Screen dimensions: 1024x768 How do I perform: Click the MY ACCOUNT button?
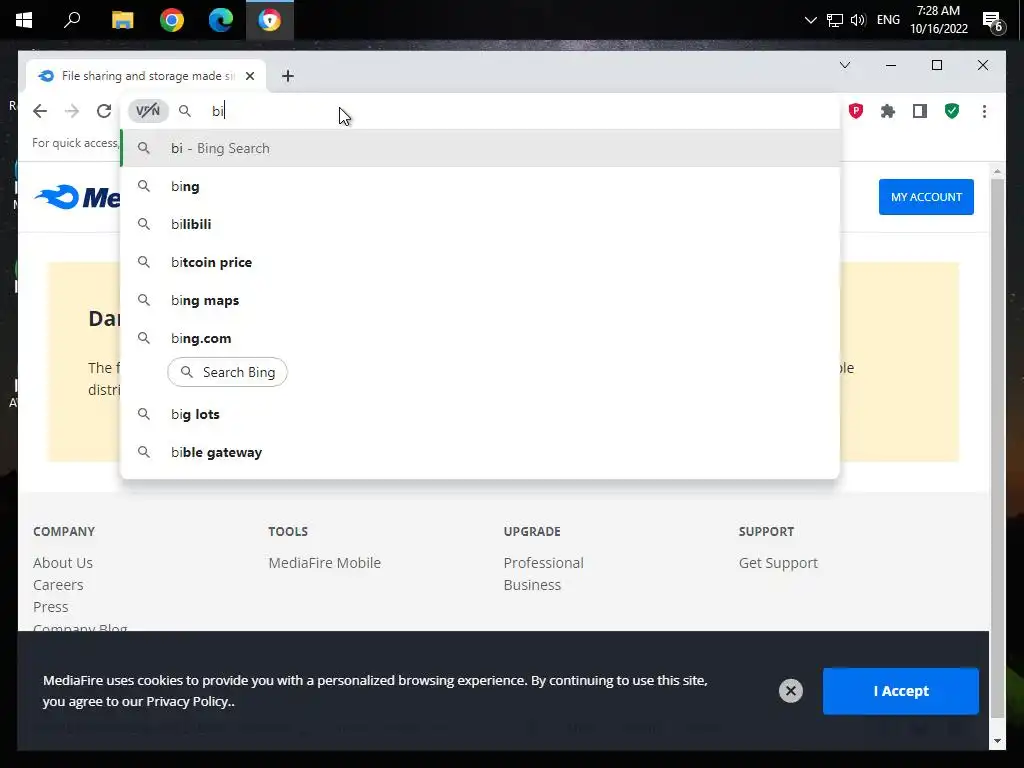point(926,197)
